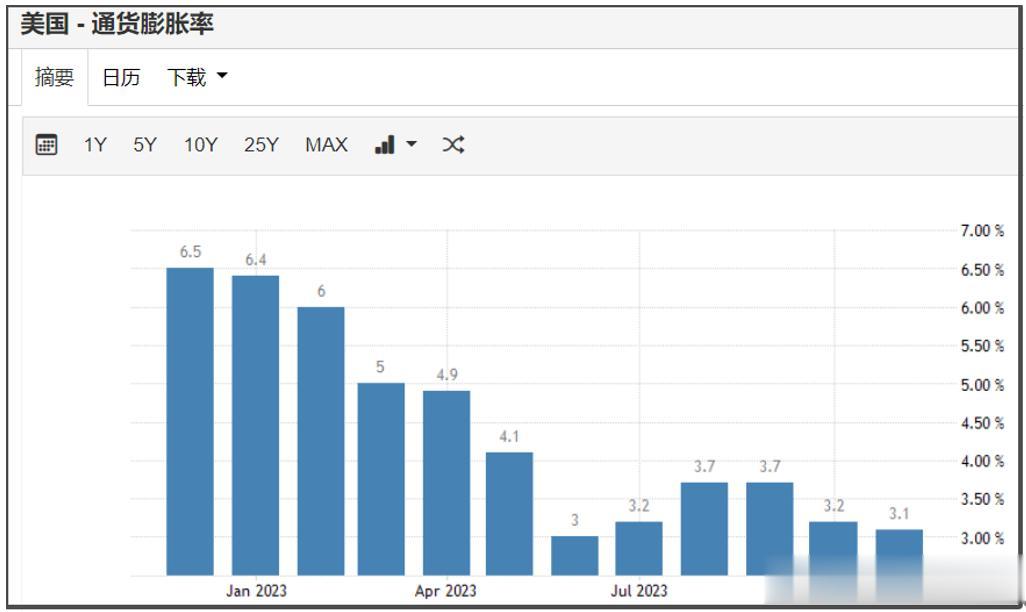The image size is (1026, 612).
Task: Click the bar labeled 6
Action: [321, 441]
